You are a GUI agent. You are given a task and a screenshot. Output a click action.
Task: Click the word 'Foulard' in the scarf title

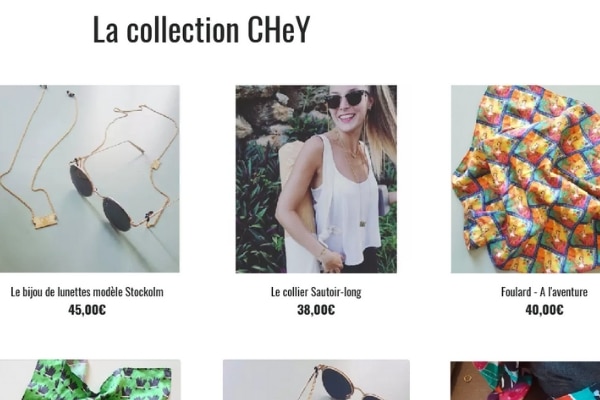click(515, 292)
